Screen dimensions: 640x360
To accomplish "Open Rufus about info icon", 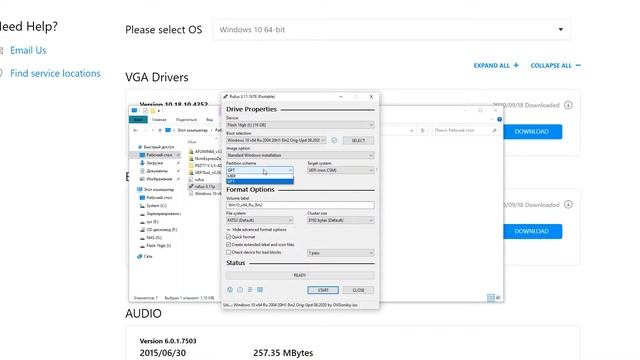I will click(240, 289).
